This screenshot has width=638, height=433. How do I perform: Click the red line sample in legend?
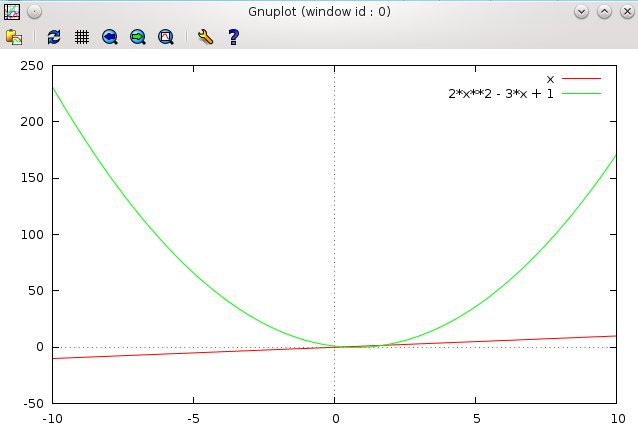(x=581, y=78)
